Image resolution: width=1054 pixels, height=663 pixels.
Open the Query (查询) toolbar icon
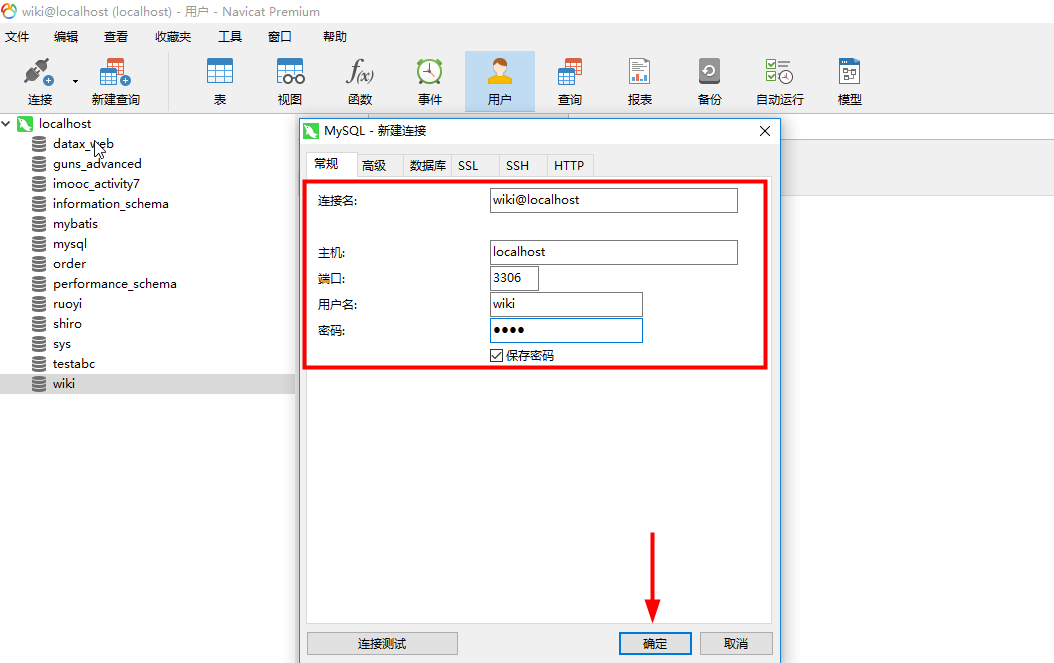(x=569, y=71)
